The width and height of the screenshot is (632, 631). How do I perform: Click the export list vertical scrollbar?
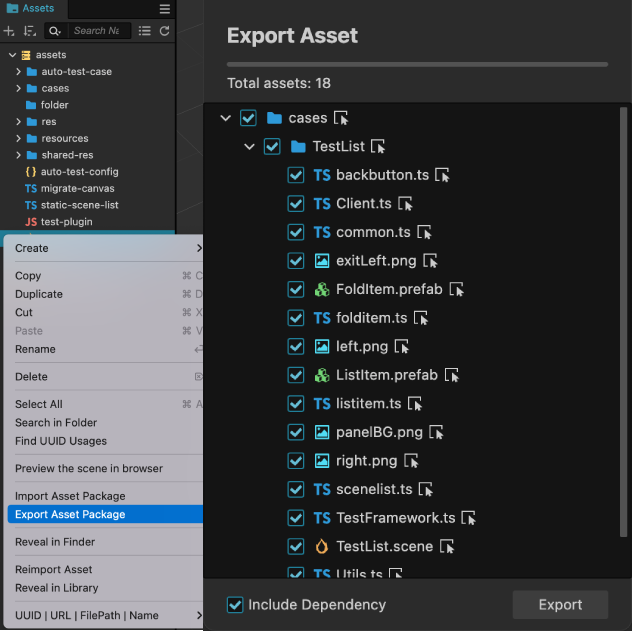pyautogui.click(x=624, y=322)
